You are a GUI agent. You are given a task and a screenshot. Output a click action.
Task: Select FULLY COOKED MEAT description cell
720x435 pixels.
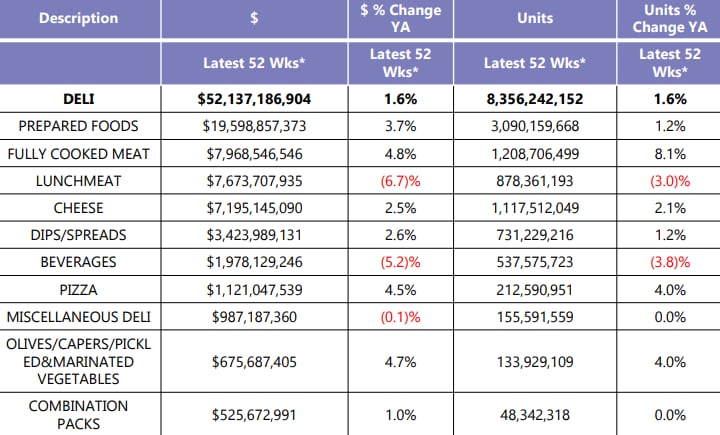[x=79, y=154]
